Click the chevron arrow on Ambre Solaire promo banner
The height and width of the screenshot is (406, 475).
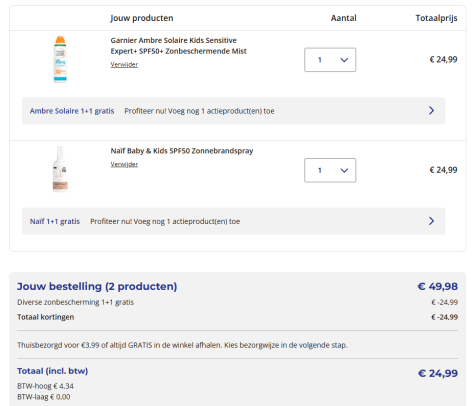[431, 111]
